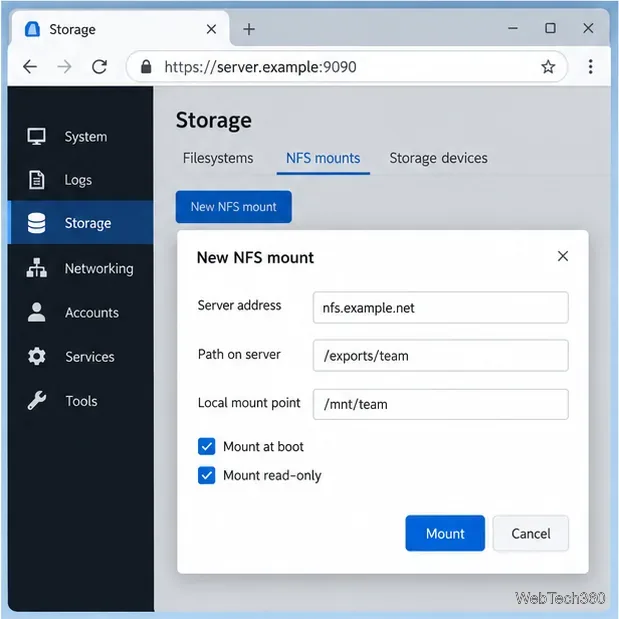Click the Tools wrench icon

(x=36, y=401)
